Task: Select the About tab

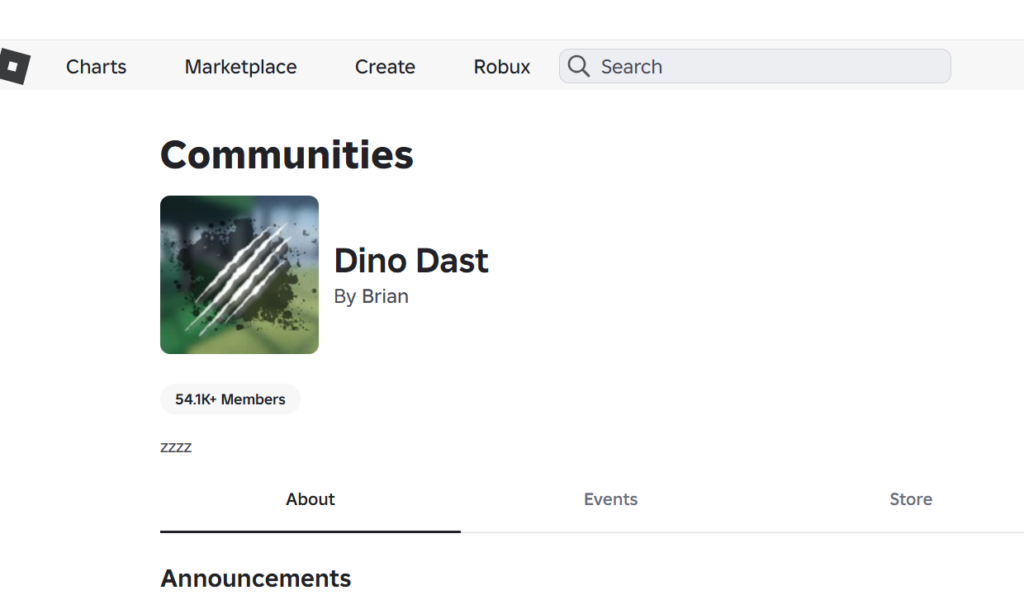Action: (310, 500)
